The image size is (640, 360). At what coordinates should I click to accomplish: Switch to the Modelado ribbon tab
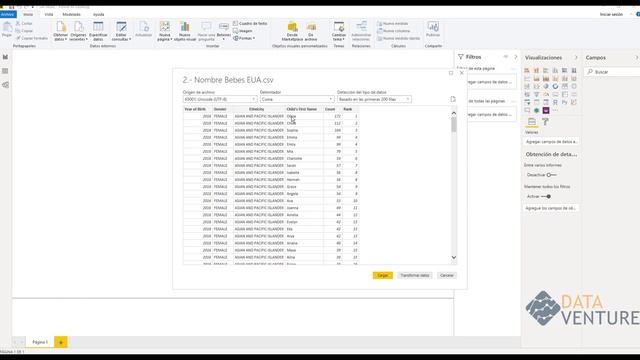71,14
